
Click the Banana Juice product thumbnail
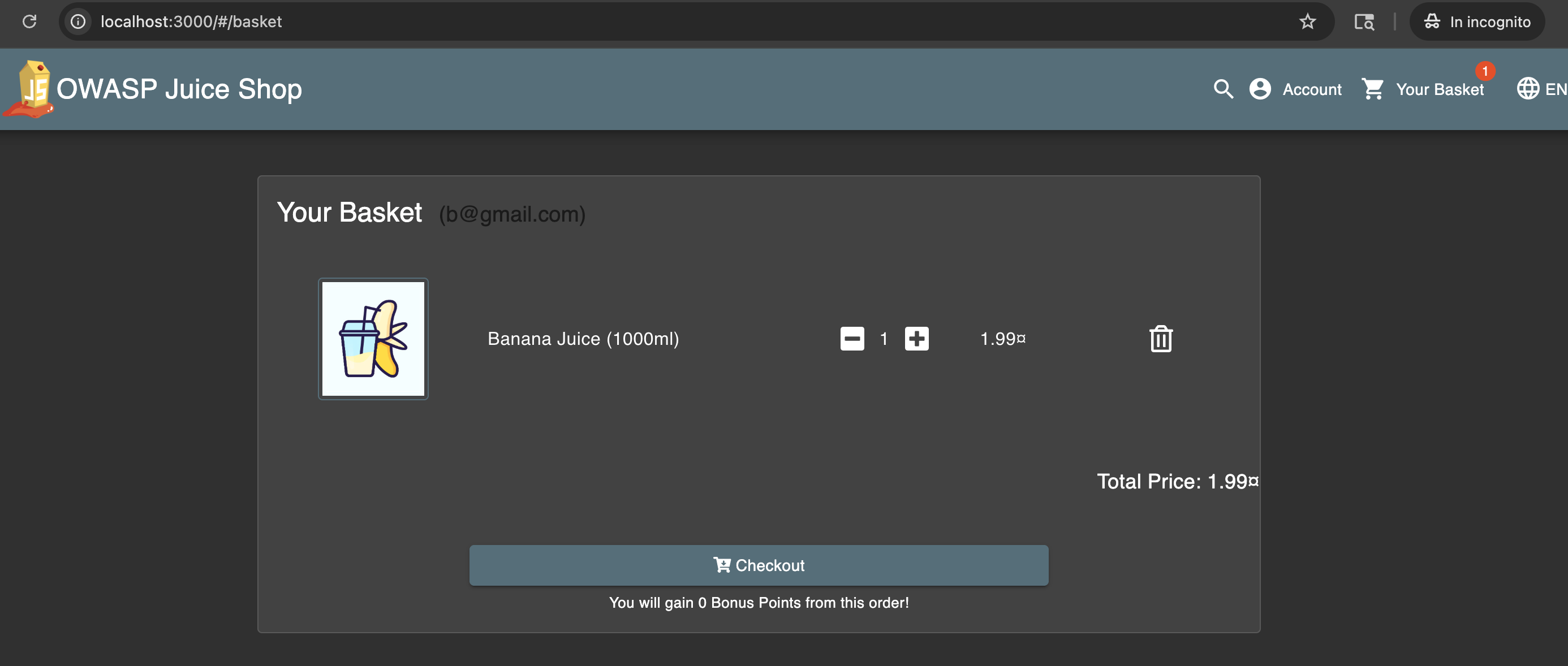(373, 339)
